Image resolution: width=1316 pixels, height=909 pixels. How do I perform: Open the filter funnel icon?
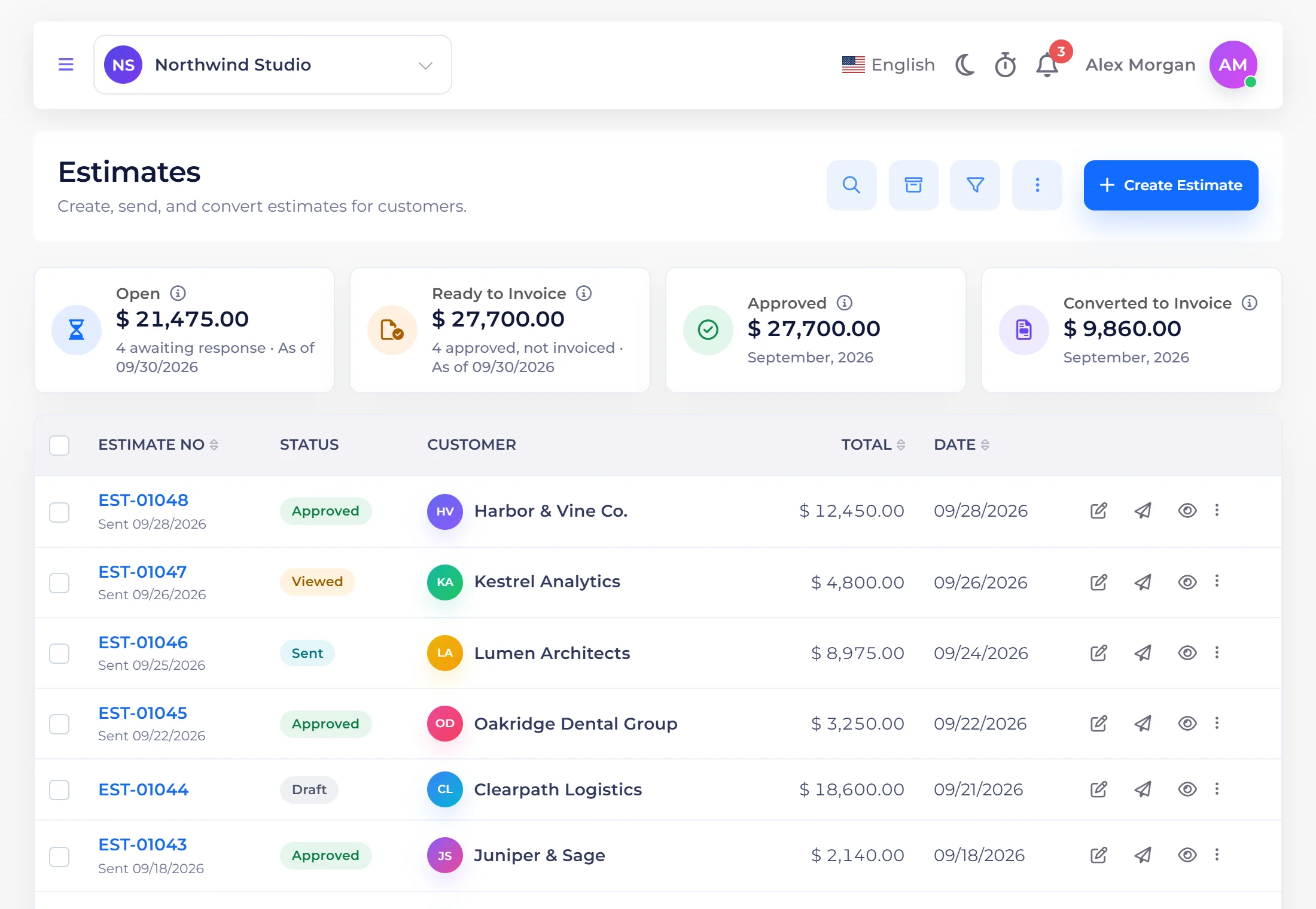click(x=976, y=185)
